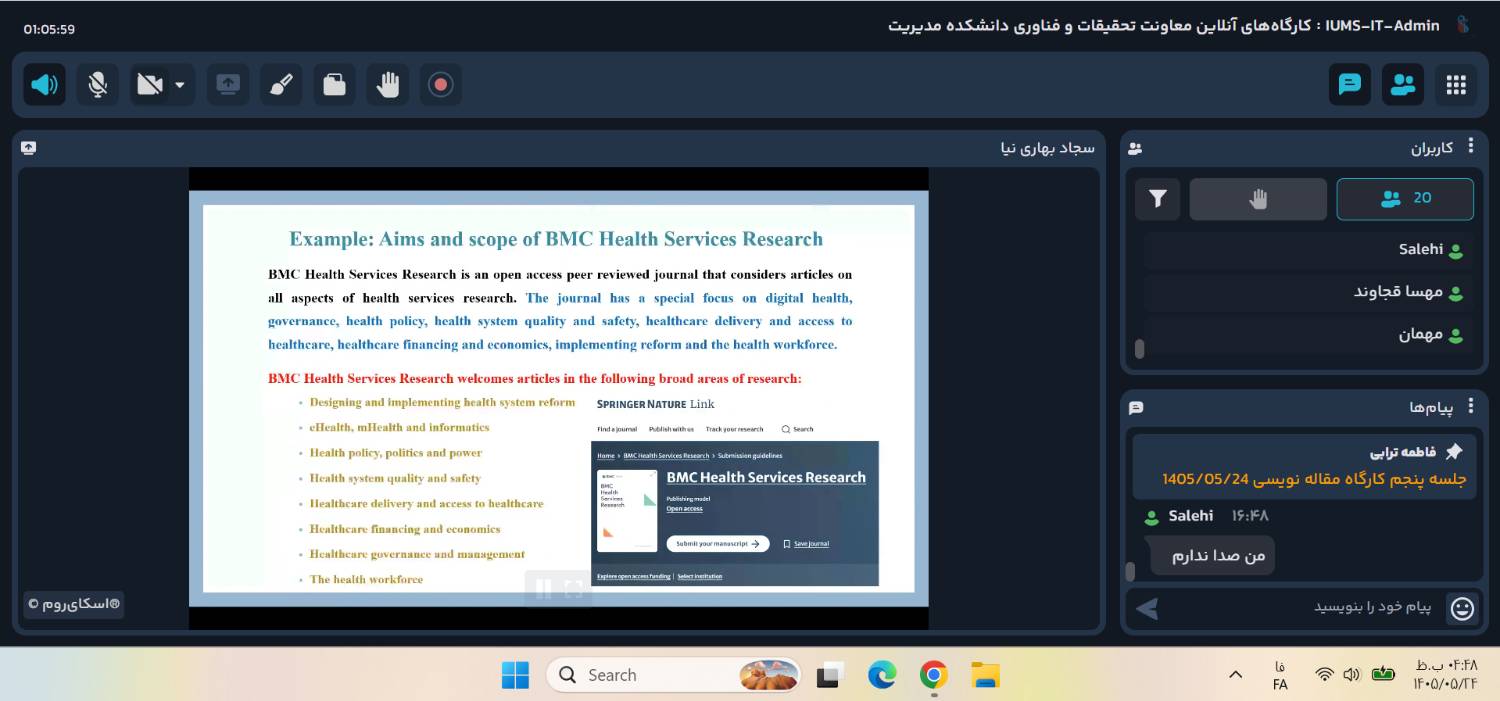Show hidden system tray icons chevron
The image size is (1500, 701).
click(1236, 675)
